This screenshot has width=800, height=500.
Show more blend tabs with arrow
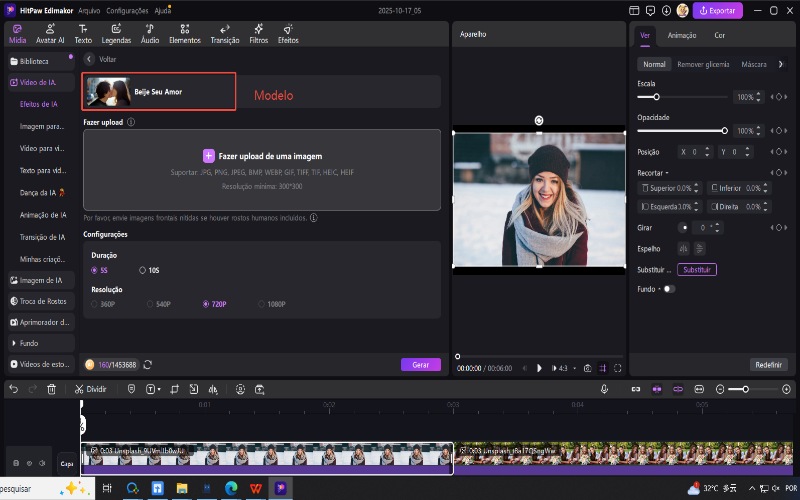click(x=781, y=64)
